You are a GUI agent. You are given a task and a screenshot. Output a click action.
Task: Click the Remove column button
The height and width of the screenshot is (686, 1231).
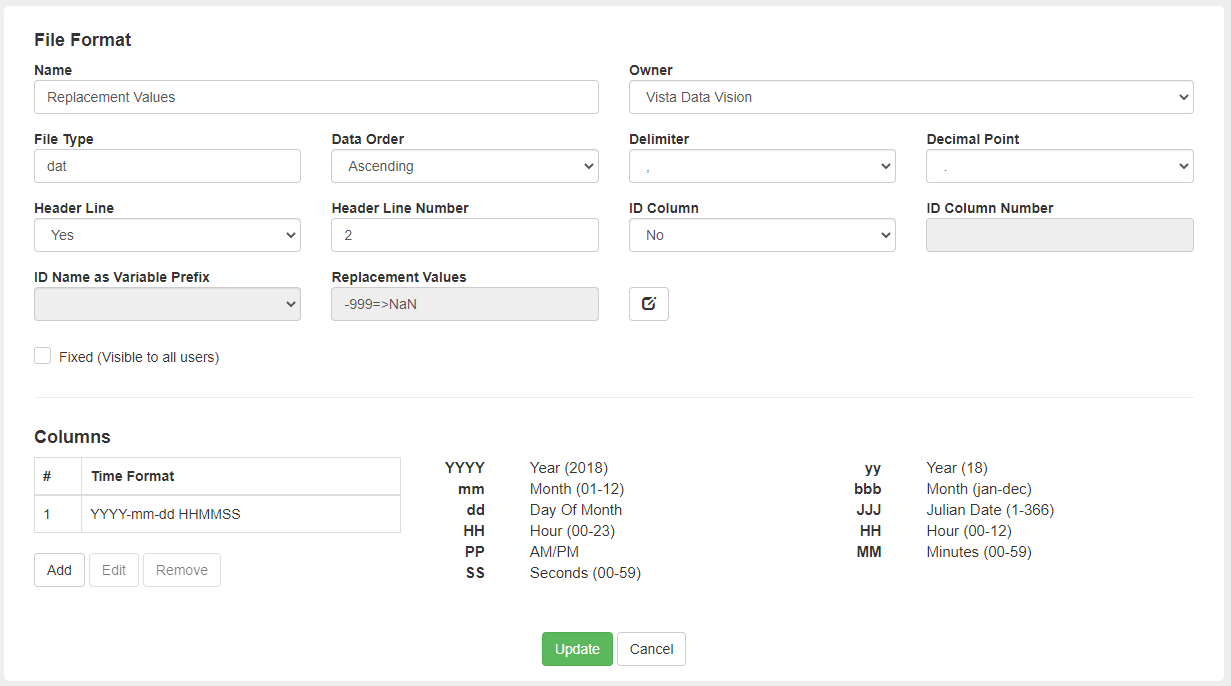coord(182,570)
